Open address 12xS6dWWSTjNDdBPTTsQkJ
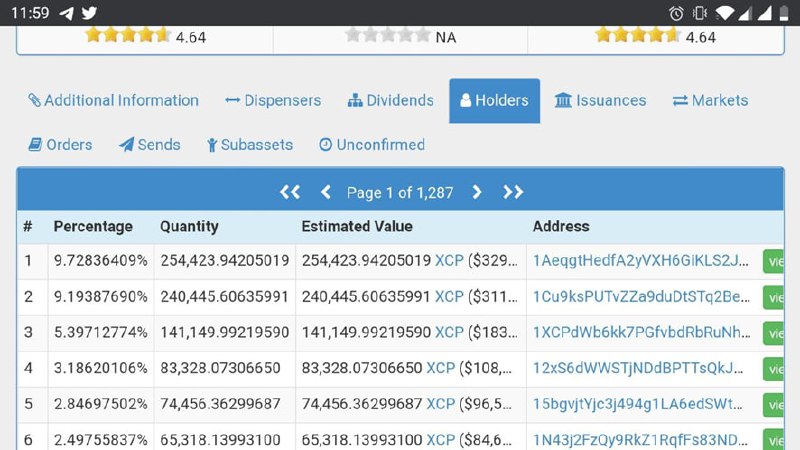The image size is (800, 450). coord(638,368)
